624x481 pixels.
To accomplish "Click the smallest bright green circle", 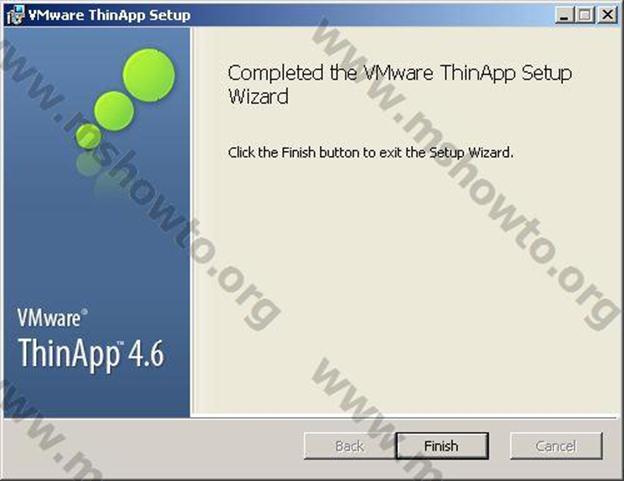I will click(x=88, y=136).
